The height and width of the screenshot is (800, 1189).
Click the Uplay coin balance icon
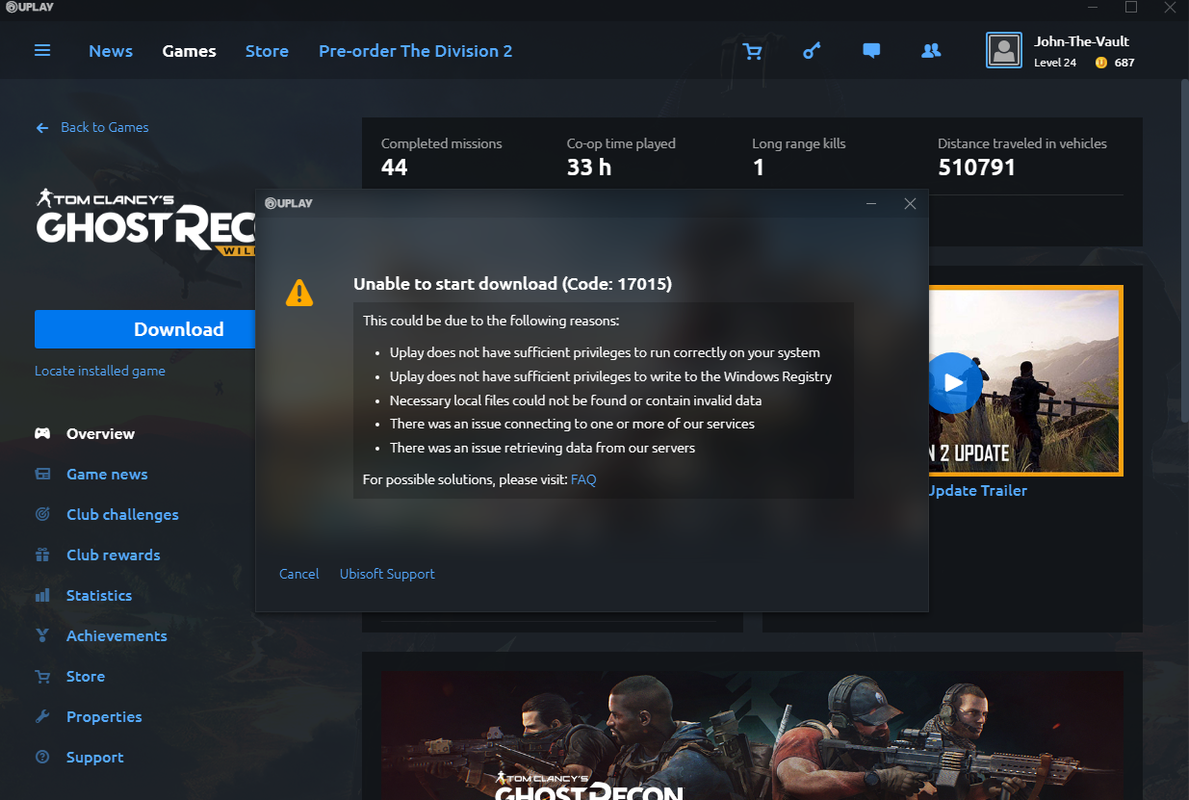point(1101,63)
